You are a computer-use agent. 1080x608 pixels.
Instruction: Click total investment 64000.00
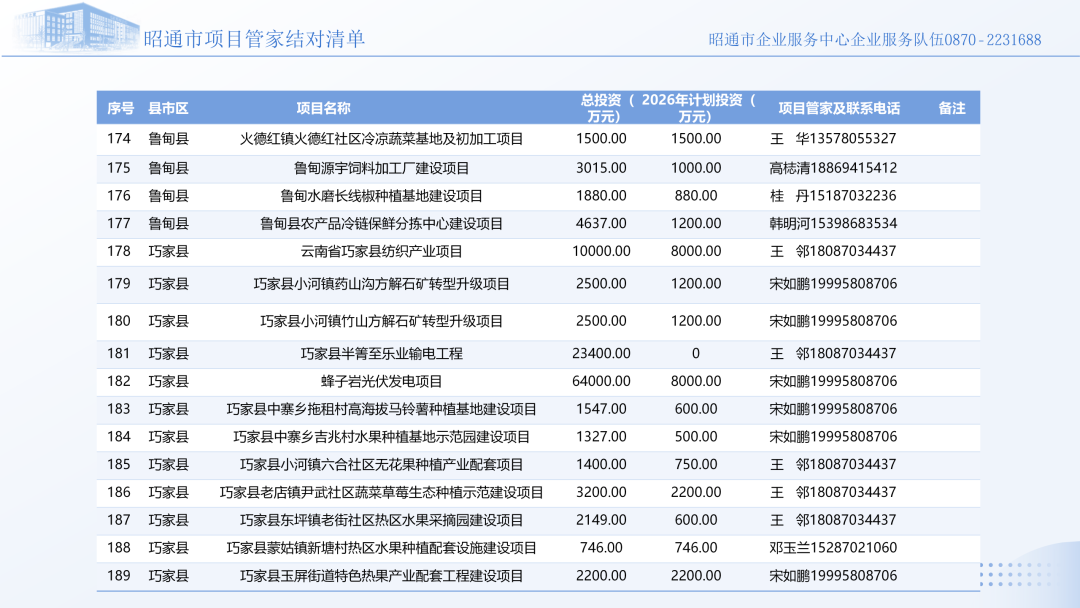pos(601,381)
